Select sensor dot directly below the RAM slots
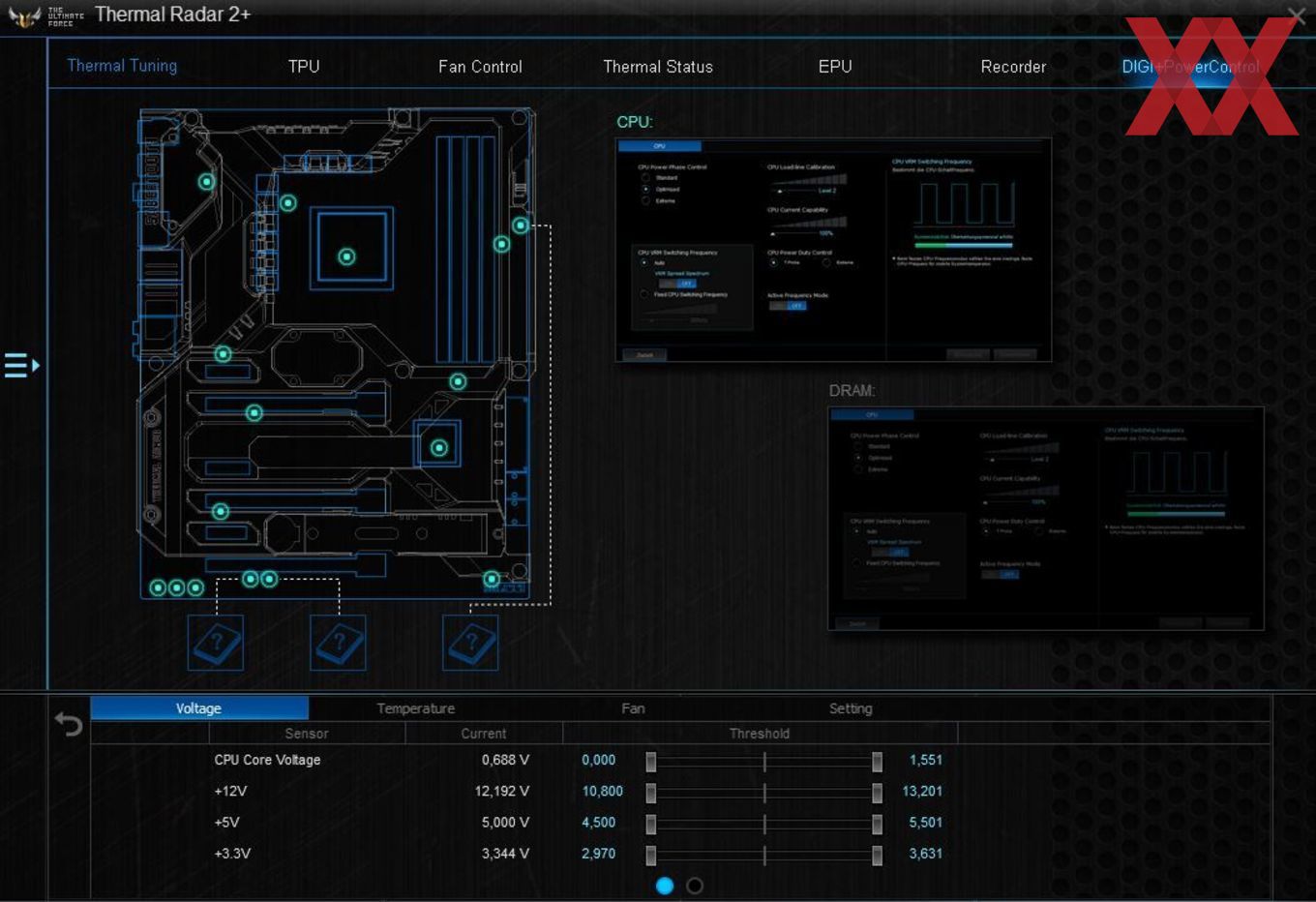Viewport: 1316px width, 902px height. (459, 382)
